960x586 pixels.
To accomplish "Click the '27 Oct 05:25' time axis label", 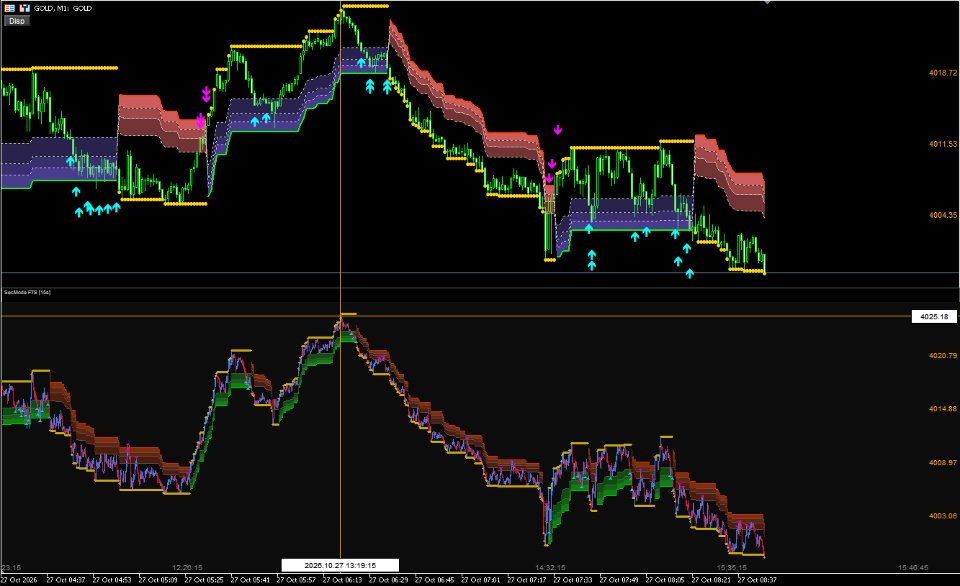I will click(x=204, y=580).
